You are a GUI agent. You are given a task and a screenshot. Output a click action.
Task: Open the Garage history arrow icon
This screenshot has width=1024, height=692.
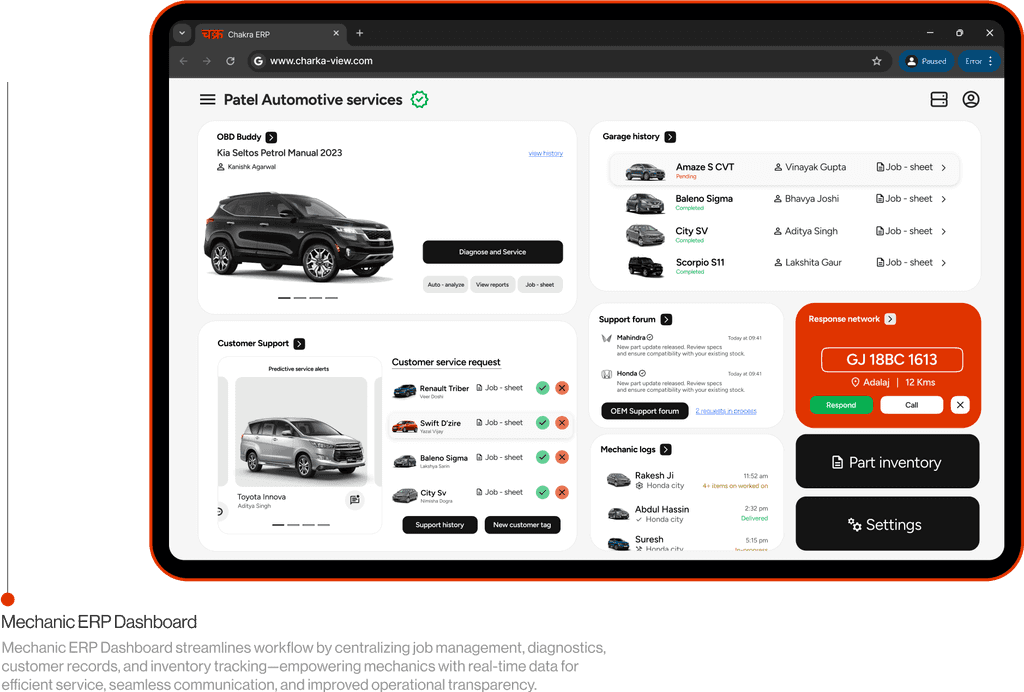point(670,136)
